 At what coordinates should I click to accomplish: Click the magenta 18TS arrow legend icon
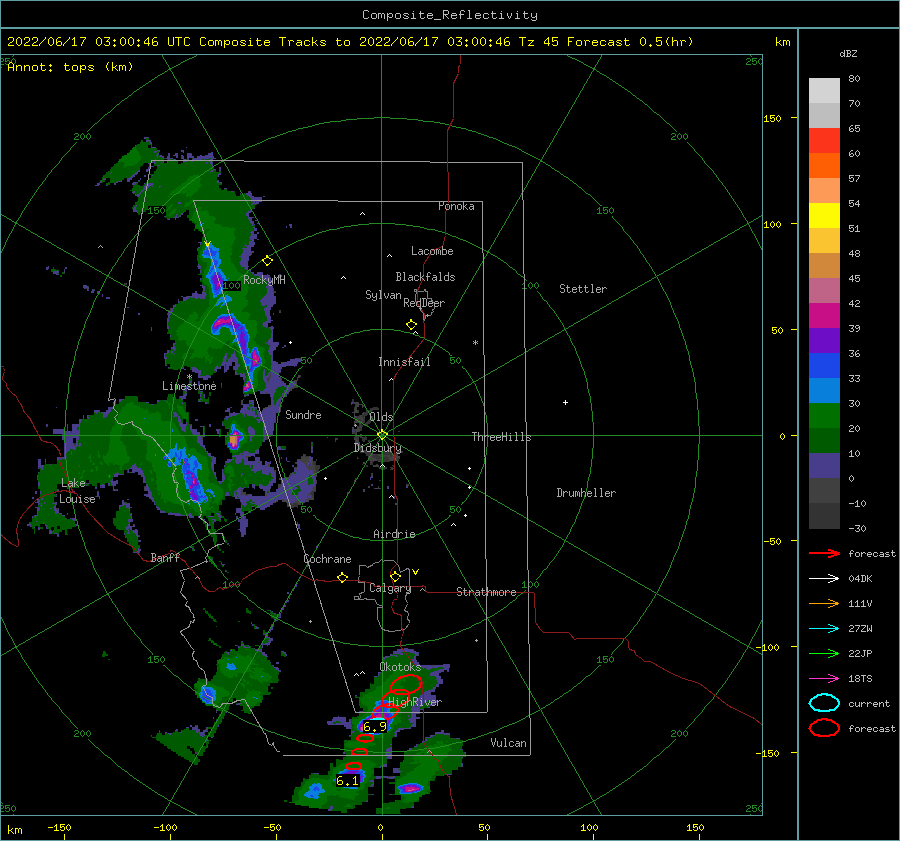click(x=824, y=679)
